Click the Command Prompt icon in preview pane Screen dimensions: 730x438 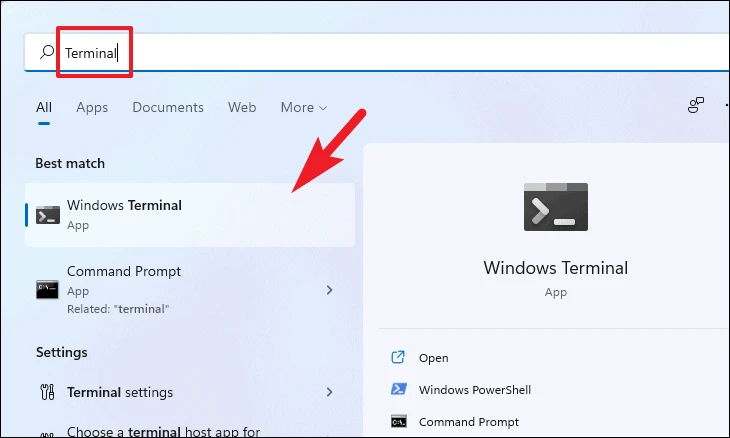(399, 422)
